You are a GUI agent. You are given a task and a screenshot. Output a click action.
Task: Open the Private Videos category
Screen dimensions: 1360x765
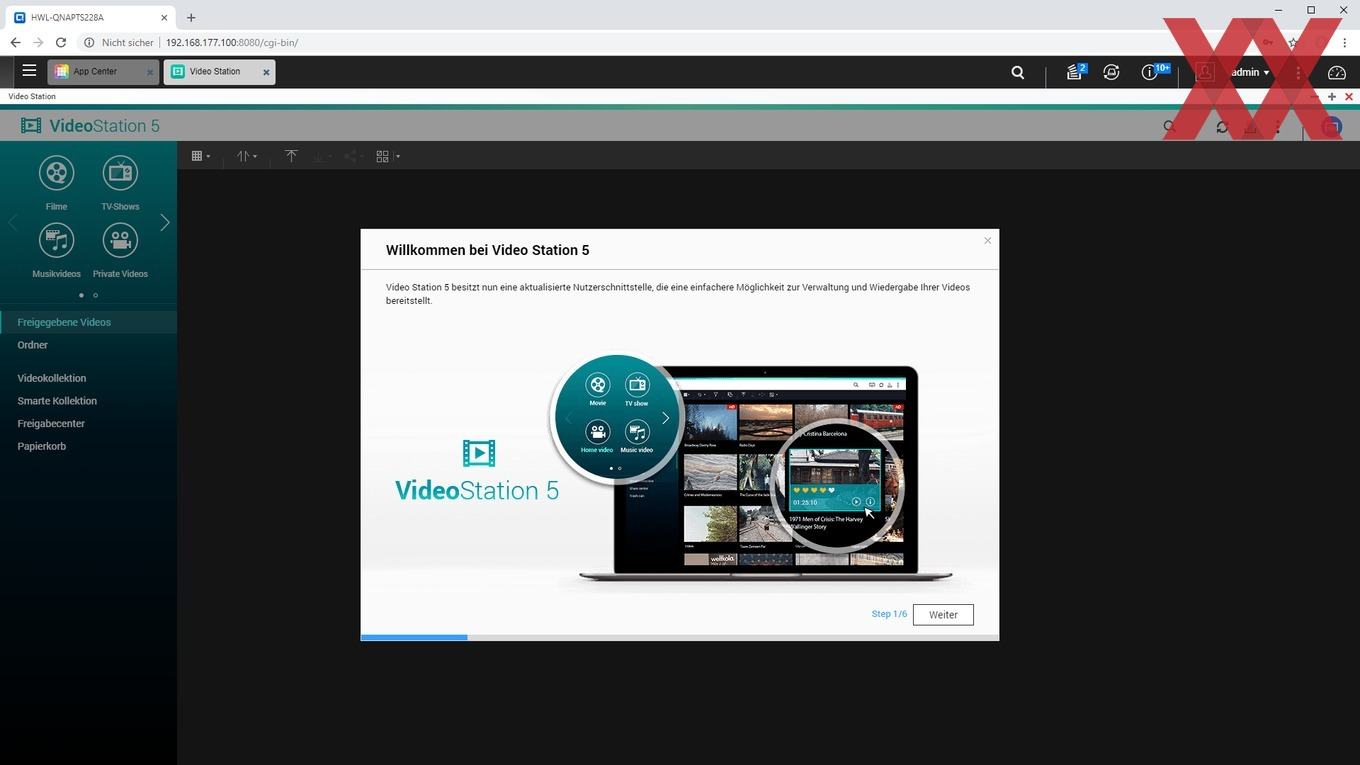[x=120, y=249]
